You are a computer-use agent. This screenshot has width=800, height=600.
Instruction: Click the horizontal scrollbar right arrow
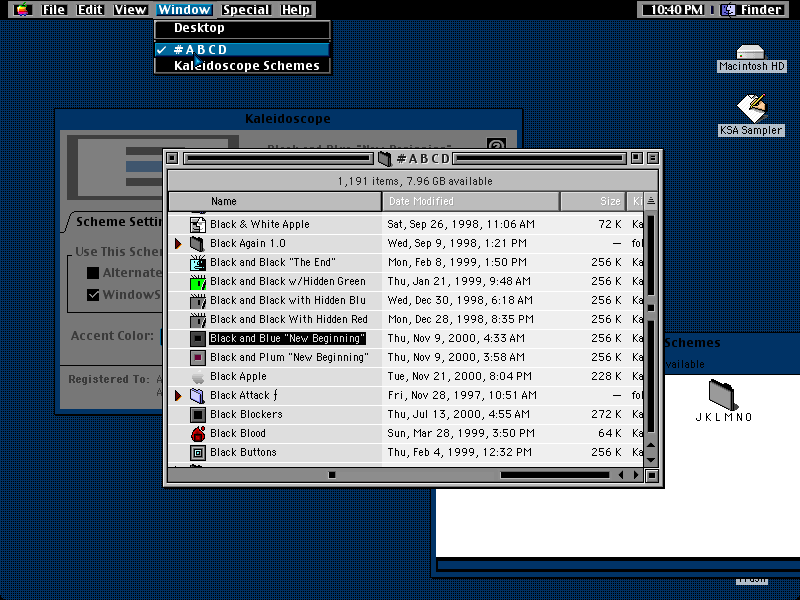pyautogui.click(x=636, y=475)
